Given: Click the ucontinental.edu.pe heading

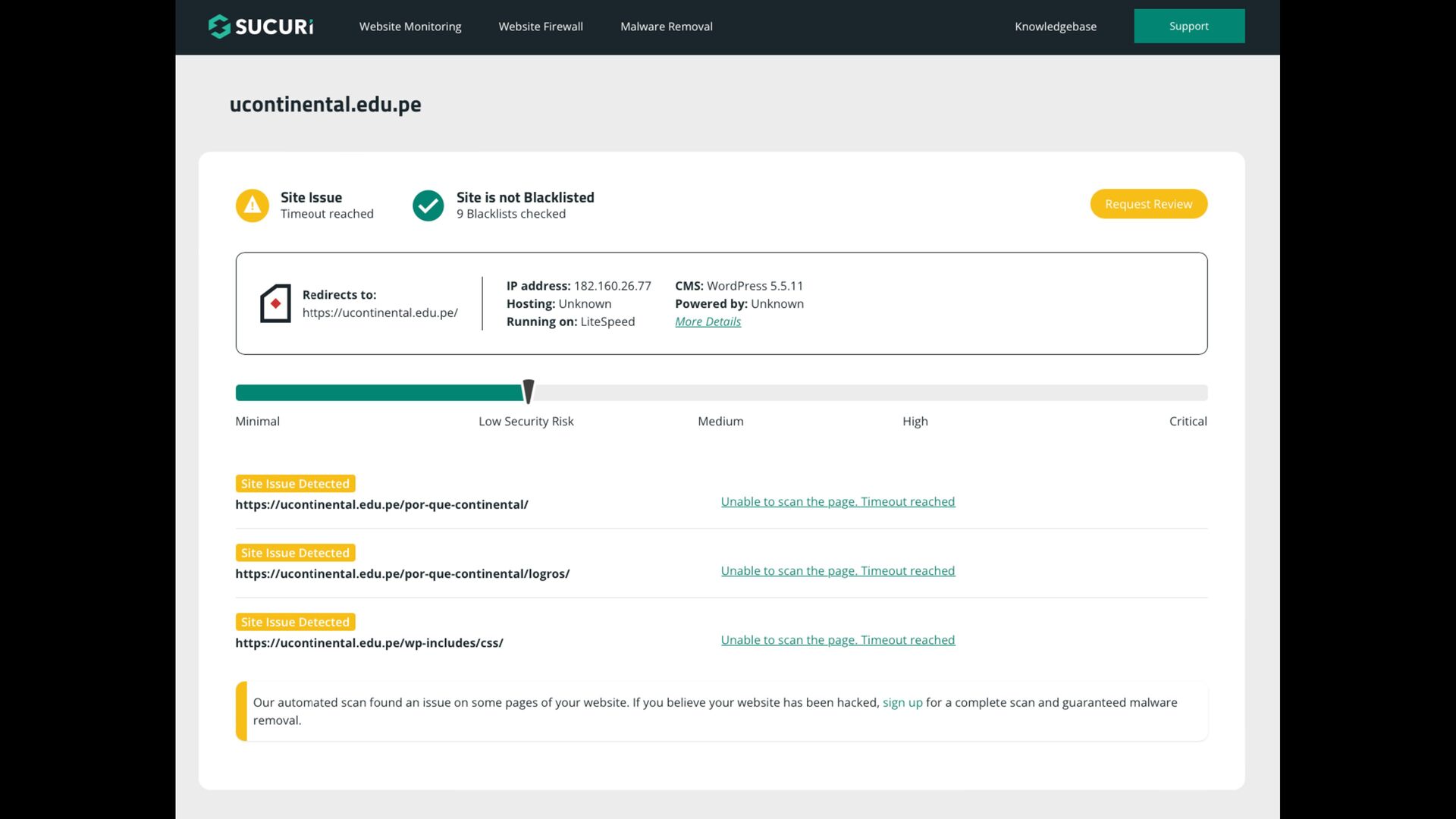Looking at the screenshot, I should click(x=325, y=104).
